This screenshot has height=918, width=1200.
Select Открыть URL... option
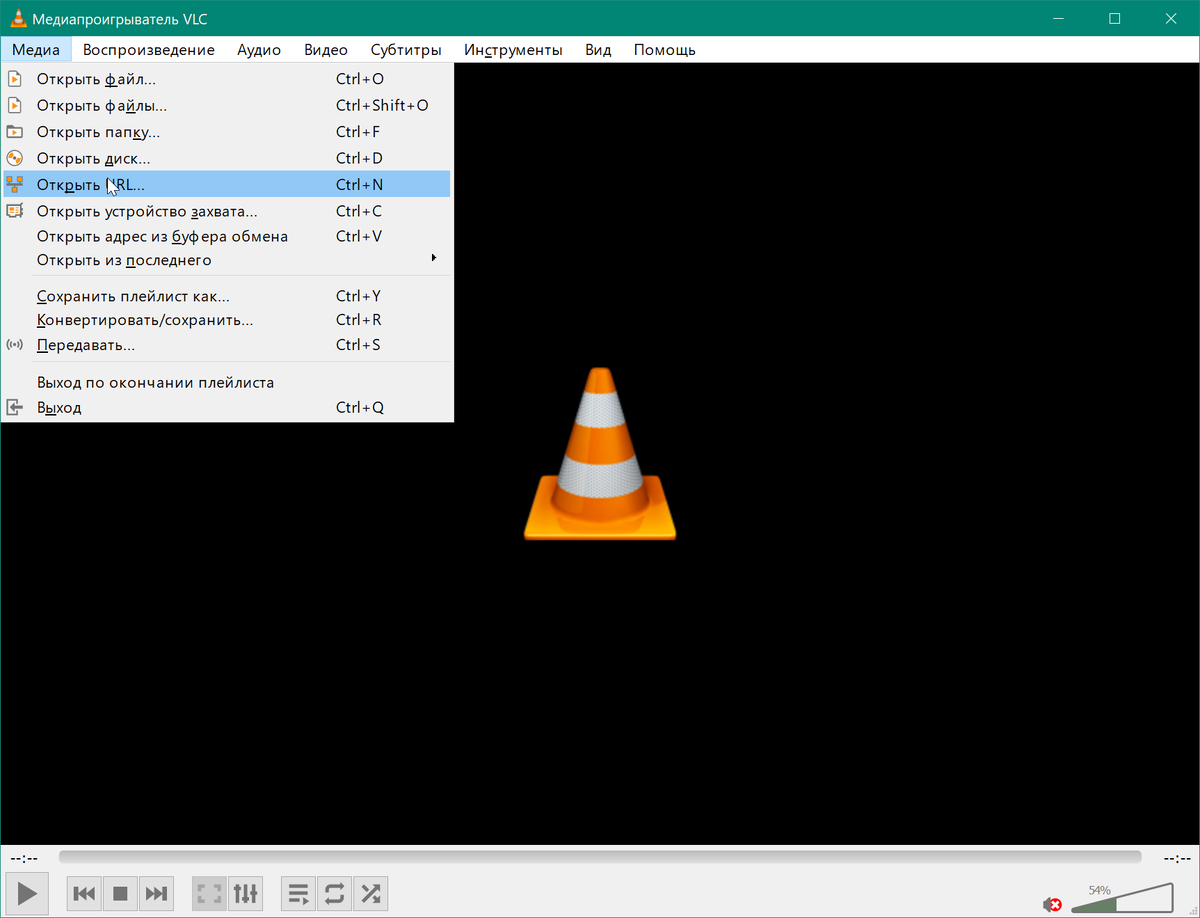coord(226,184)
